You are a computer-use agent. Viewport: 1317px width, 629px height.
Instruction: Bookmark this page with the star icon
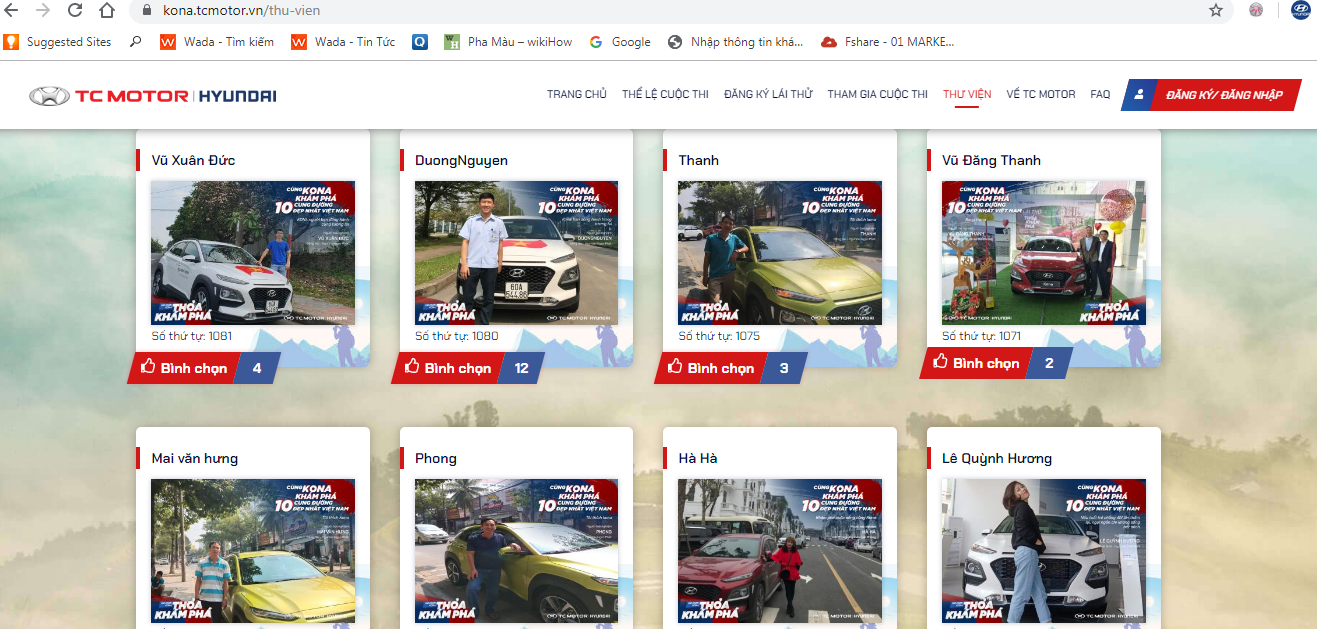coord(1215,10)
